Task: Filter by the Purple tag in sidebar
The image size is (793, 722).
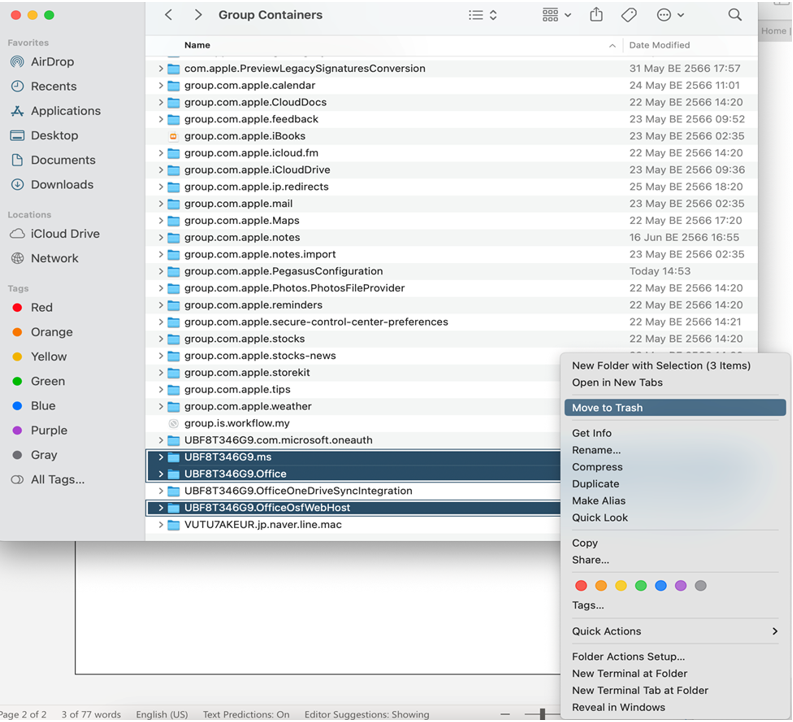Action: 49,431
